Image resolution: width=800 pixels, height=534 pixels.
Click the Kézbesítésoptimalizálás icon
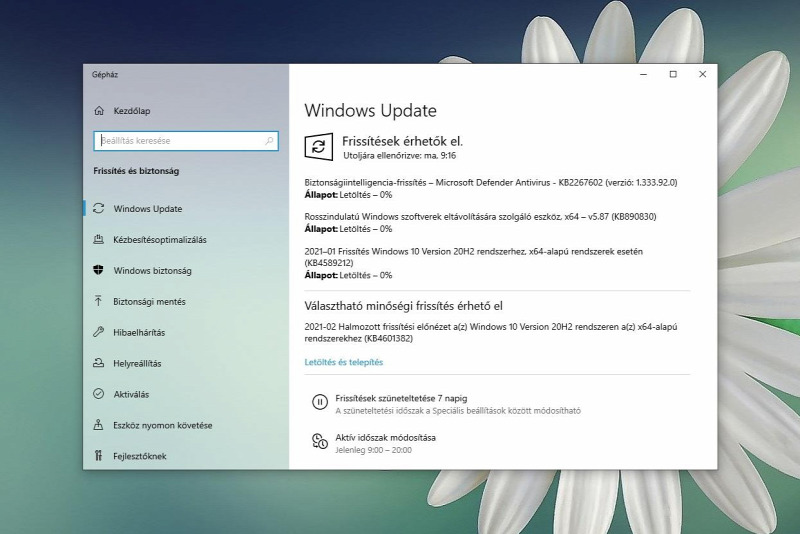(x=98, y=239)
